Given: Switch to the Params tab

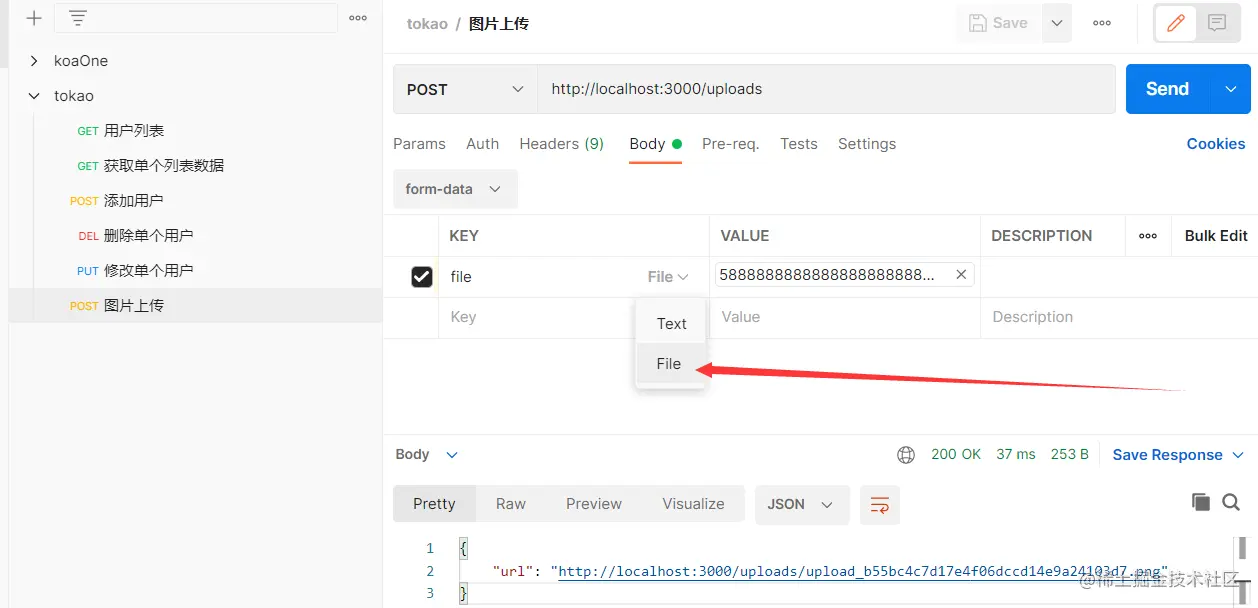Looking at the screenshot, I should click(419, 144).
